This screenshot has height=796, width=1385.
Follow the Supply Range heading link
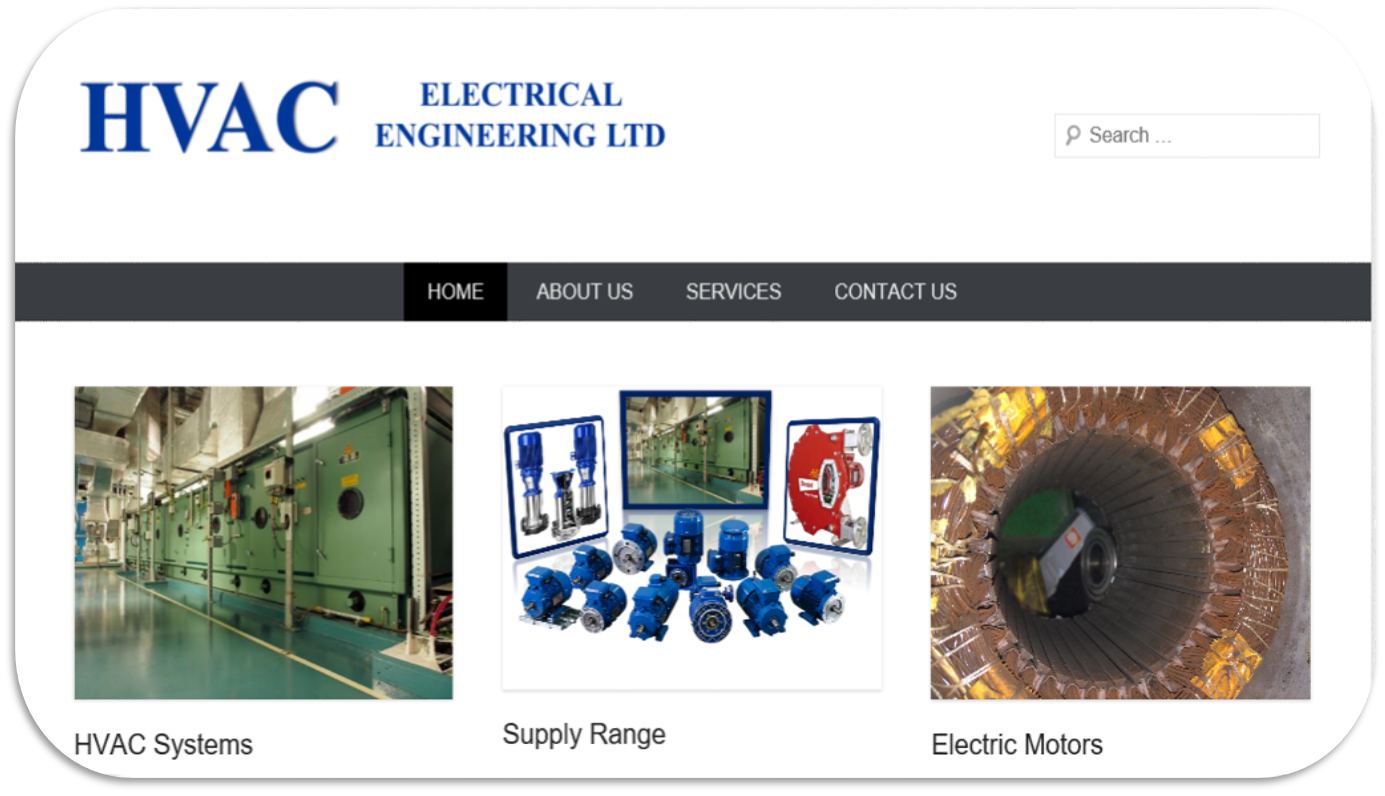tap(584, 735)
